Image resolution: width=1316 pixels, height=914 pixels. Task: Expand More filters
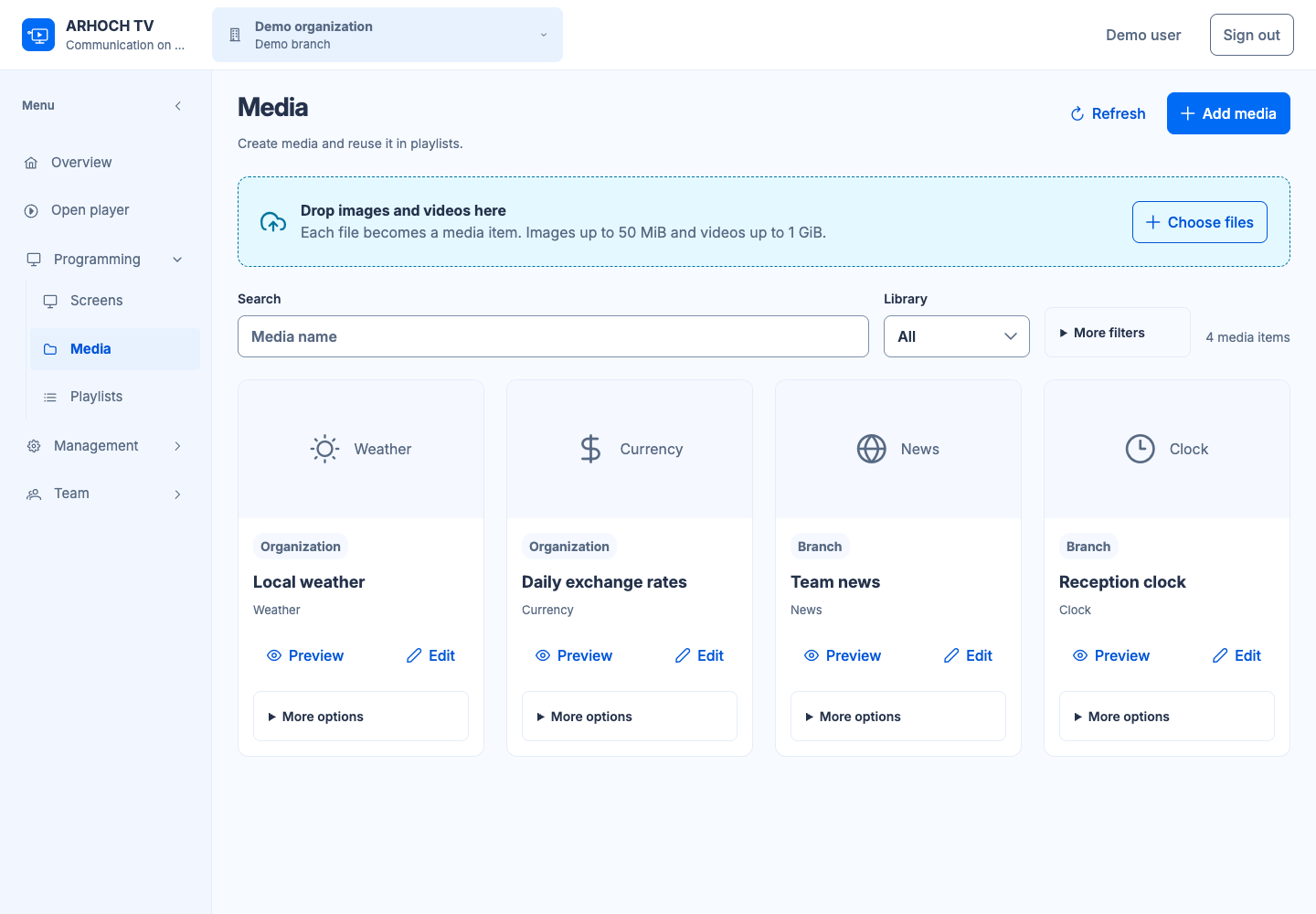tap(1118, 333)
